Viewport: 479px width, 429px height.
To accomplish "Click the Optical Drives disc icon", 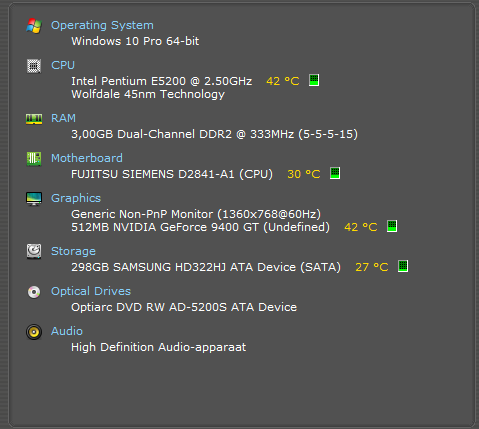I will (x=34, y=292).
